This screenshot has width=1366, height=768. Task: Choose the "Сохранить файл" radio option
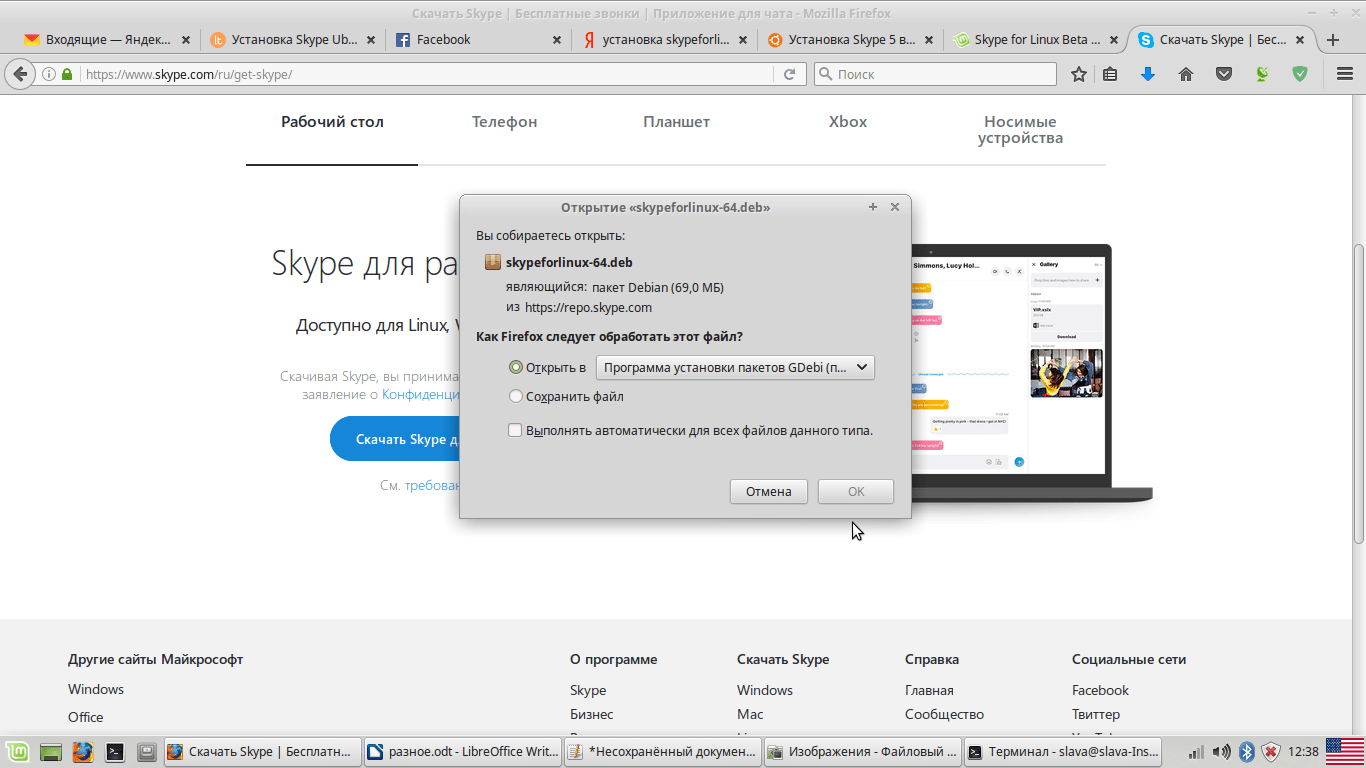[x=516, y=397]
